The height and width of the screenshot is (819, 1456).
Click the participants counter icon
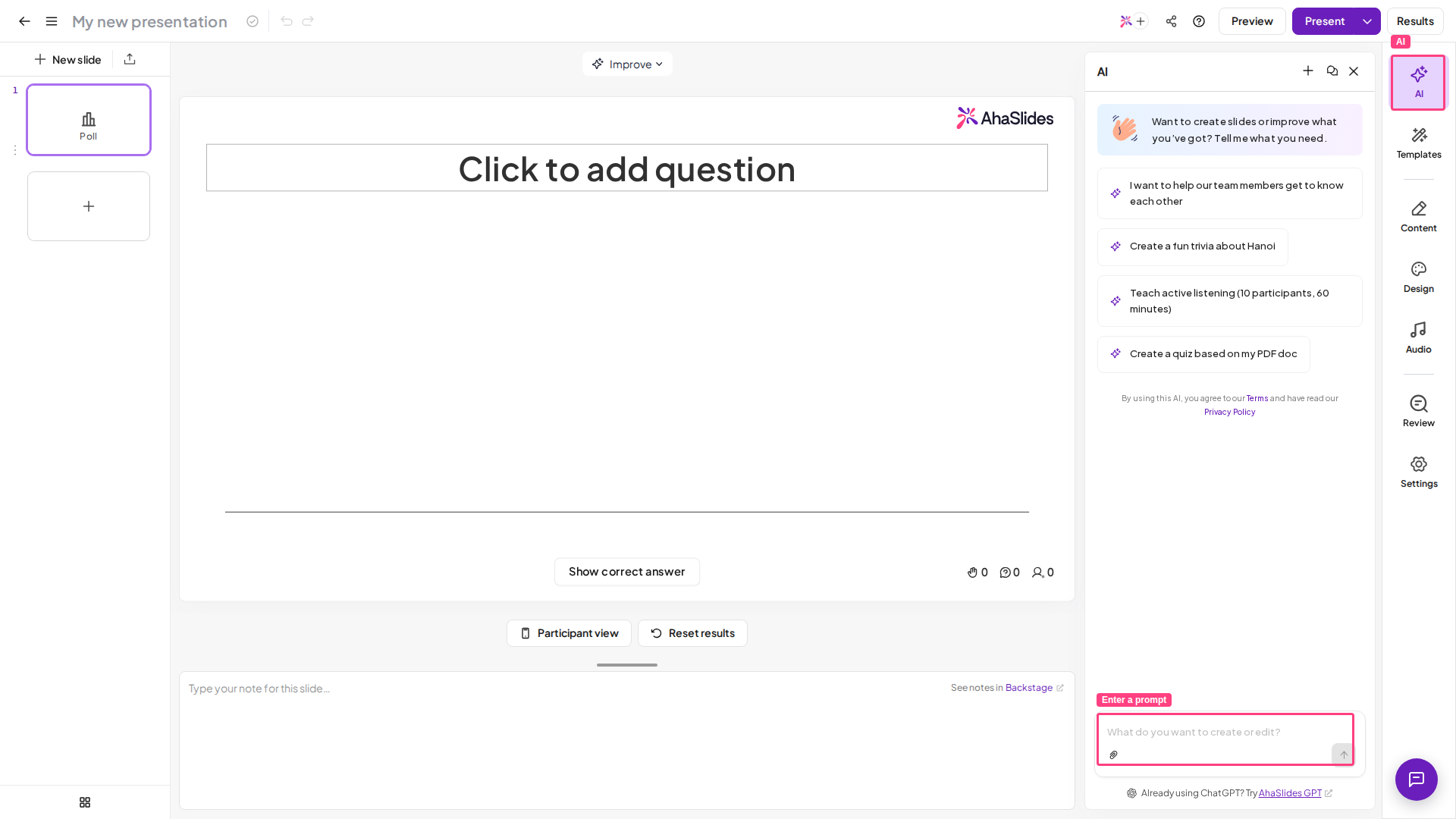1037,573
